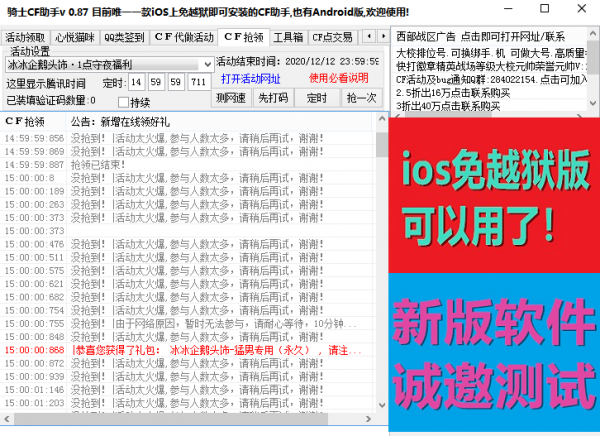Screen dimensions: 600x436
Task: Select the log row at 15:00:00:511
Action: click(x=188, y=257)
